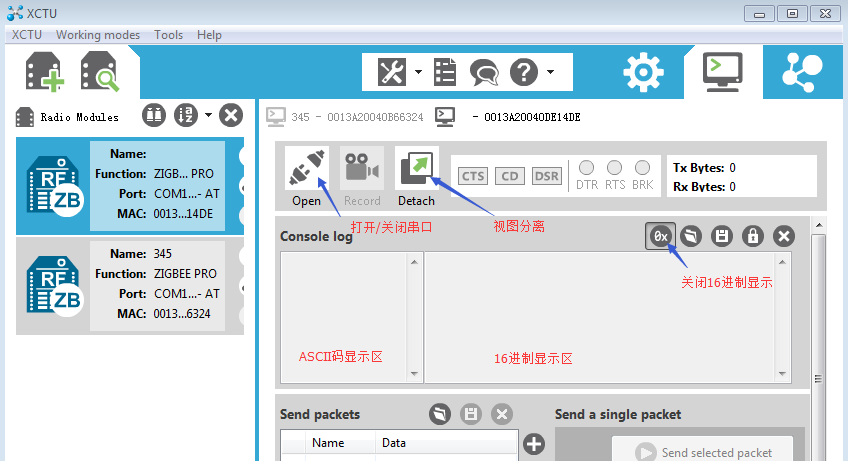This screenshot has width=848, height=461.
Task: Open the Tools wrench icon
Action: (x=392, y=72)
